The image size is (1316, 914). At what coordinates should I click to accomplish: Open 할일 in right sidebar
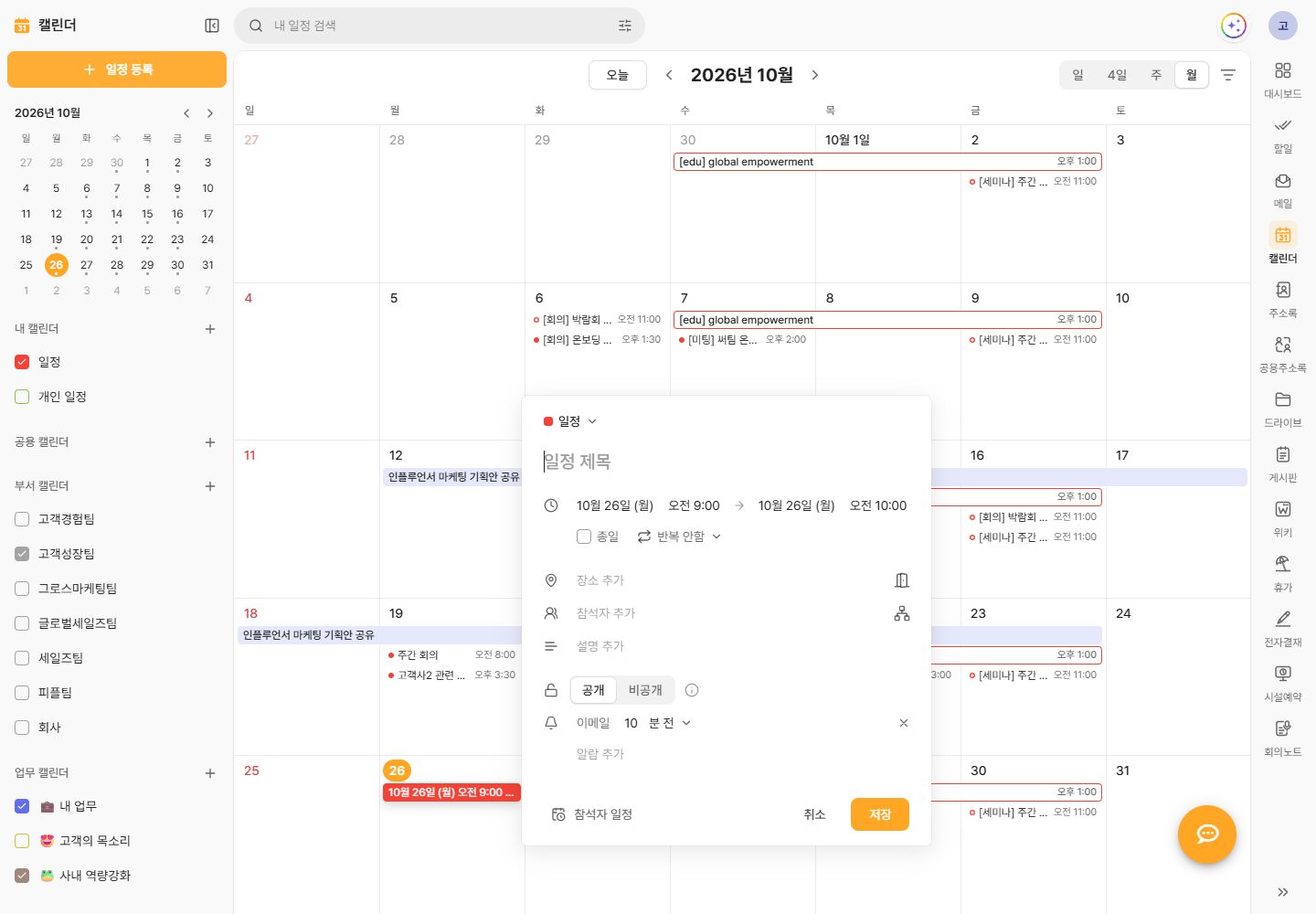[x=1283, y=134]
